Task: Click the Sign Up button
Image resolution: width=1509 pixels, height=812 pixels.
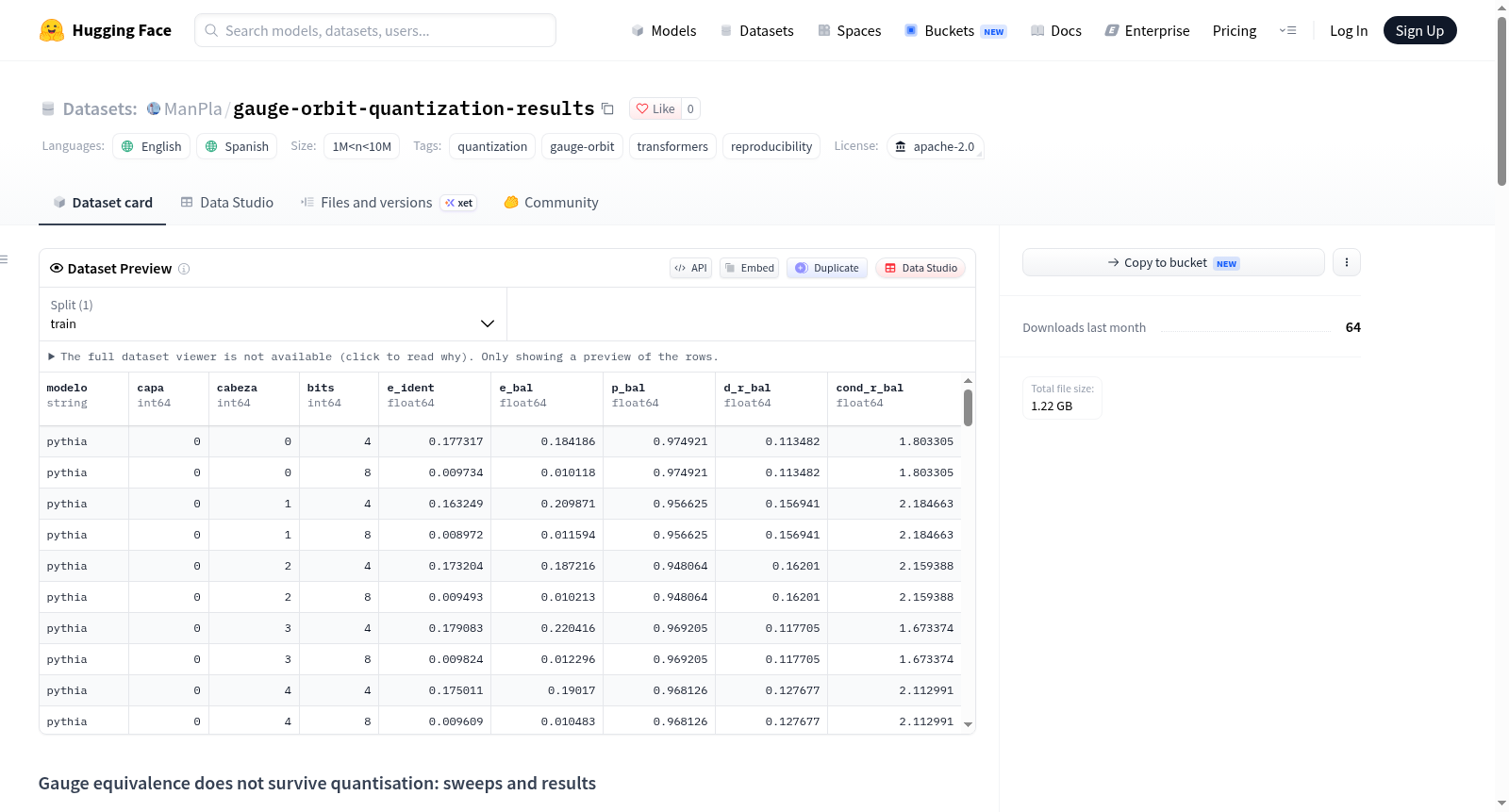Action: pos(1419,30)
